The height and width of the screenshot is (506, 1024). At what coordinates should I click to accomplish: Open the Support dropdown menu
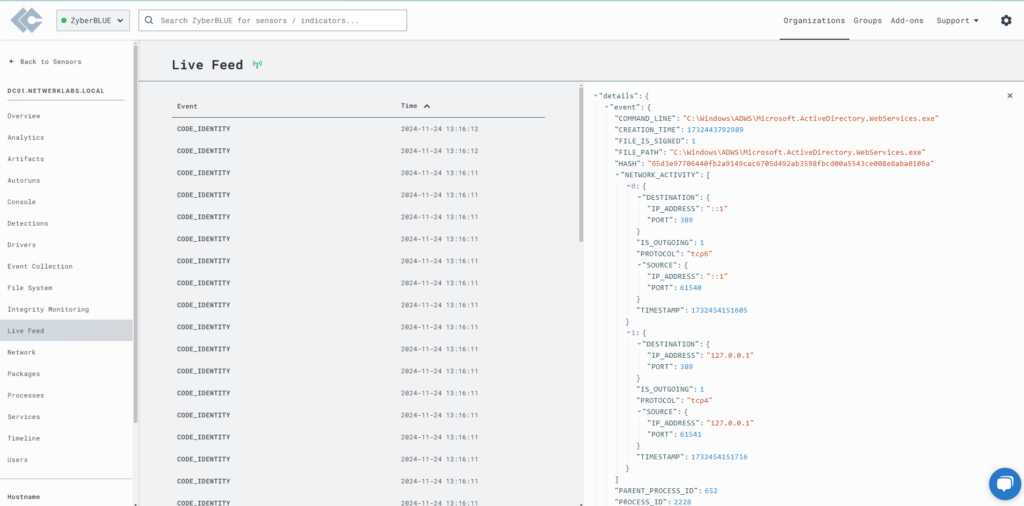pos(957,20)
